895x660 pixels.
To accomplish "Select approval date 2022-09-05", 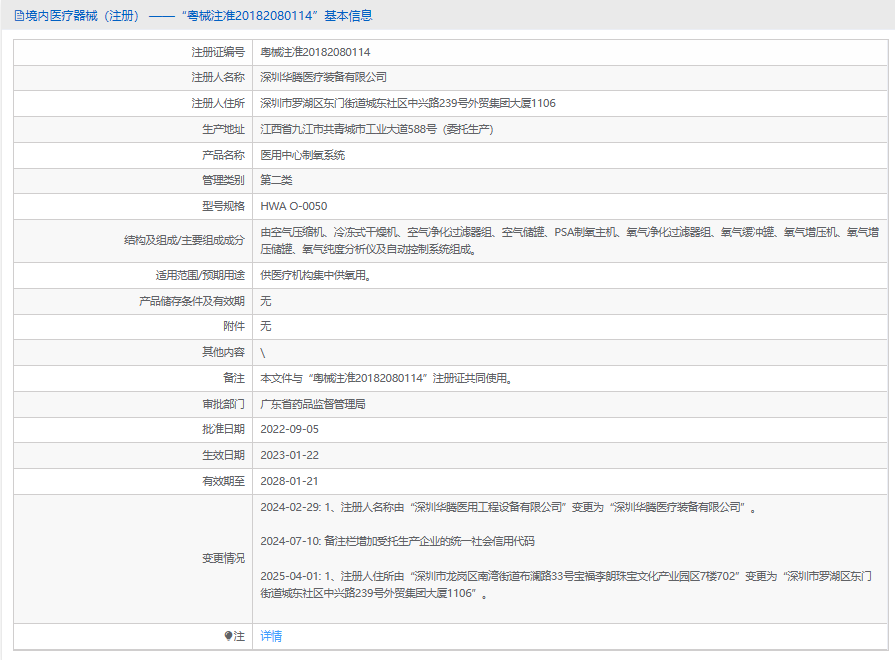I will 289,429.
